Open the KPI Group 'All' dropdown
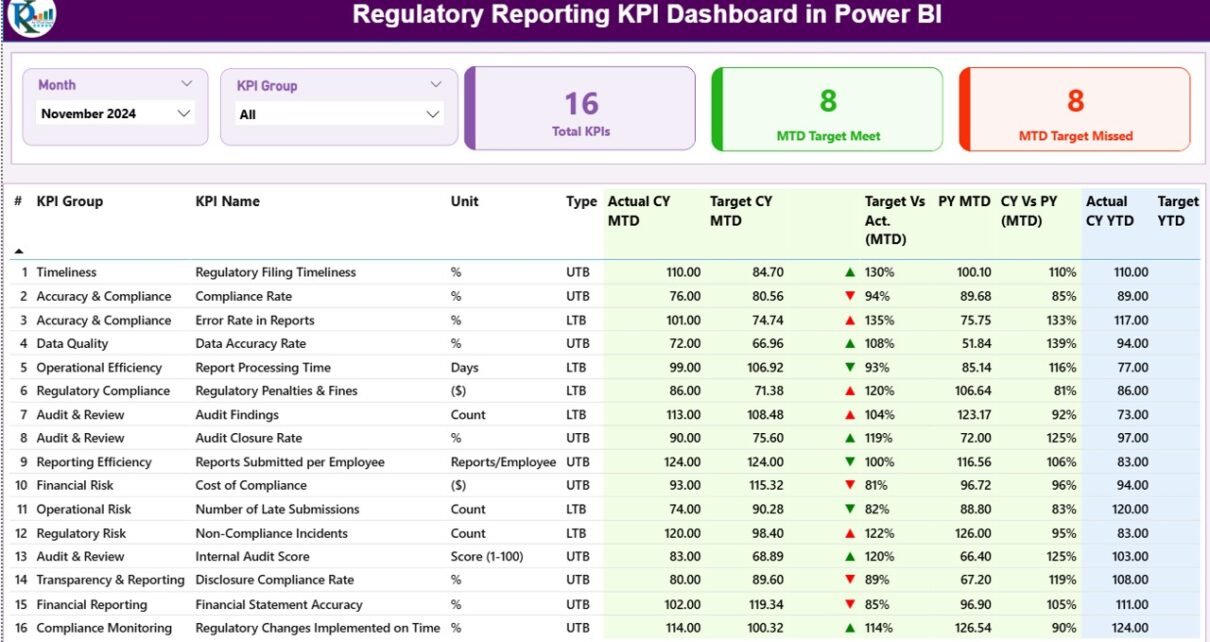This screenshot has width=1210, height=642. [x=432, y=114]
